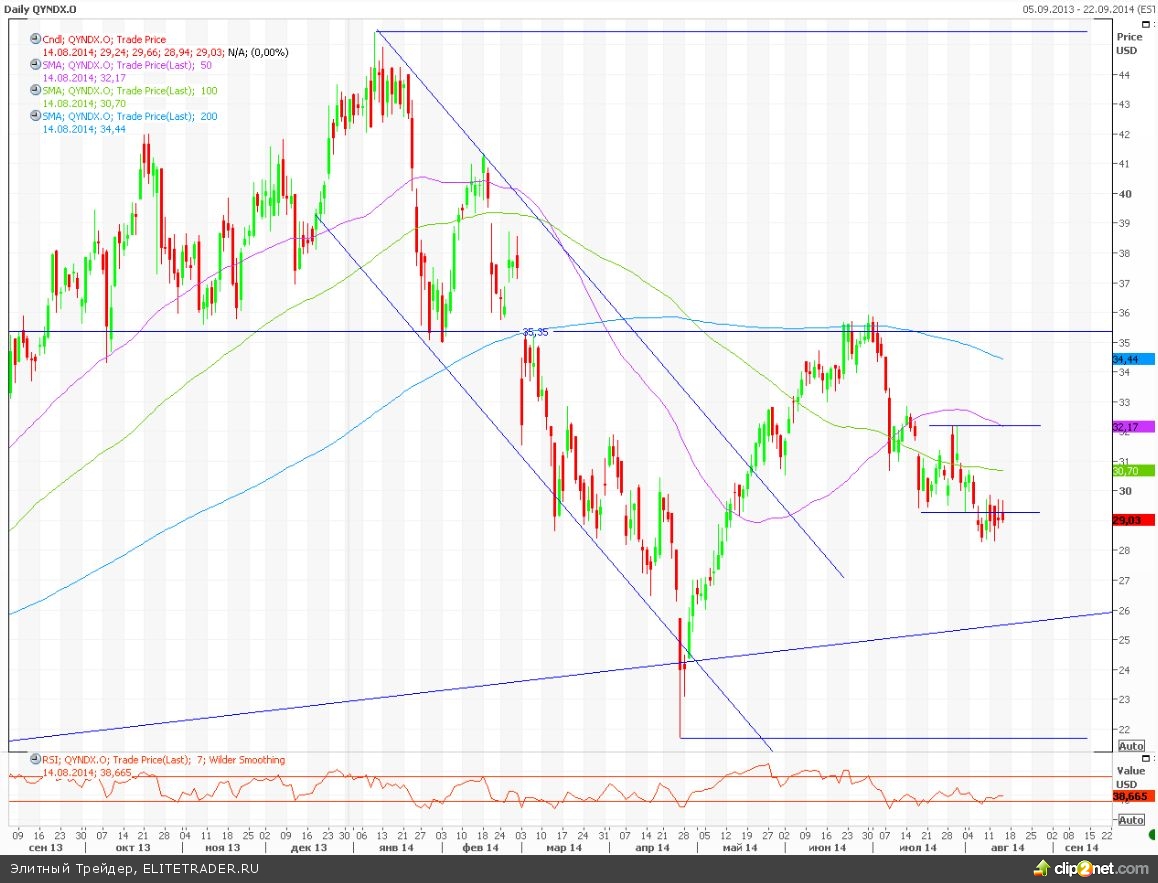Click the round icon beside the SMA 100 legend
This screenshot has width=1158, height=883.
(35, 90)
